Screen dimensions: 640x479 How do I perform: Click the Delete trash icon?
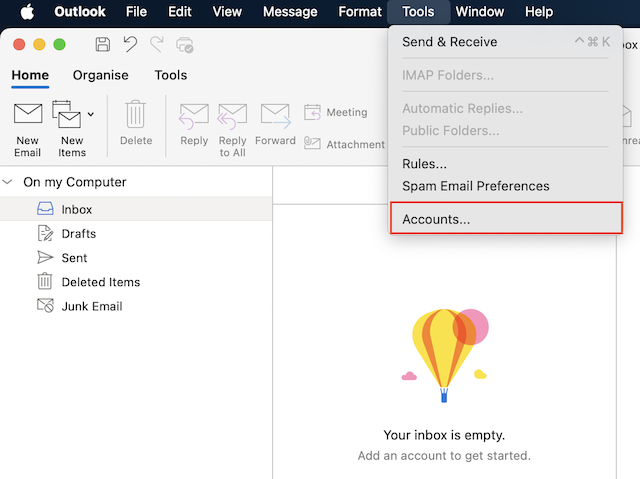(136, 114)
